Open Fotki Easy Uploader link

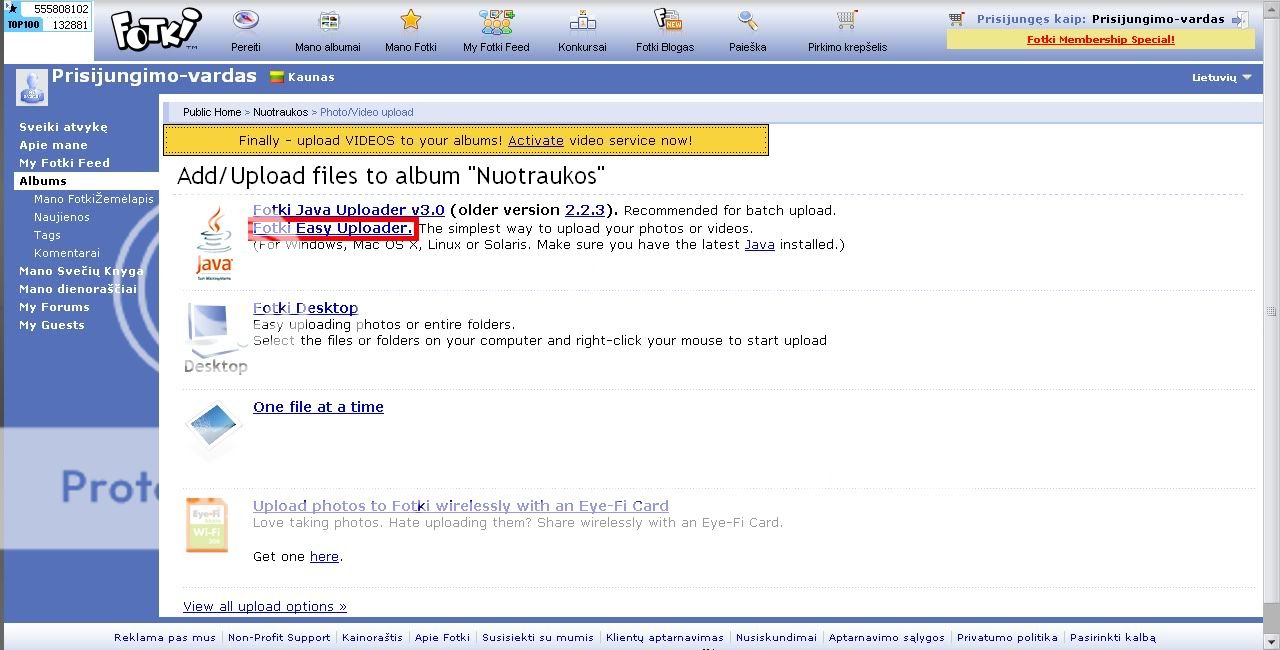333,228
